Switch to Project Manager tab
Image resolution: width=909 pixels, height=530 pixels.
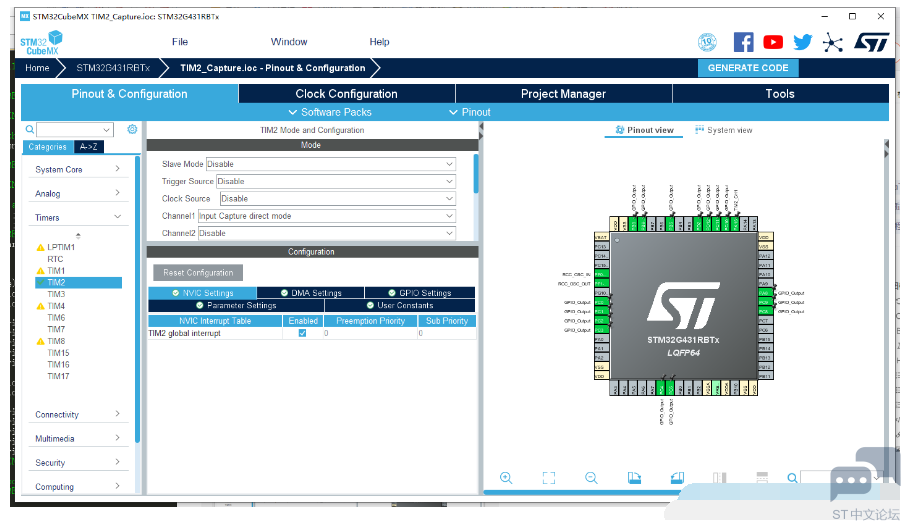click(x=563, y=94)
